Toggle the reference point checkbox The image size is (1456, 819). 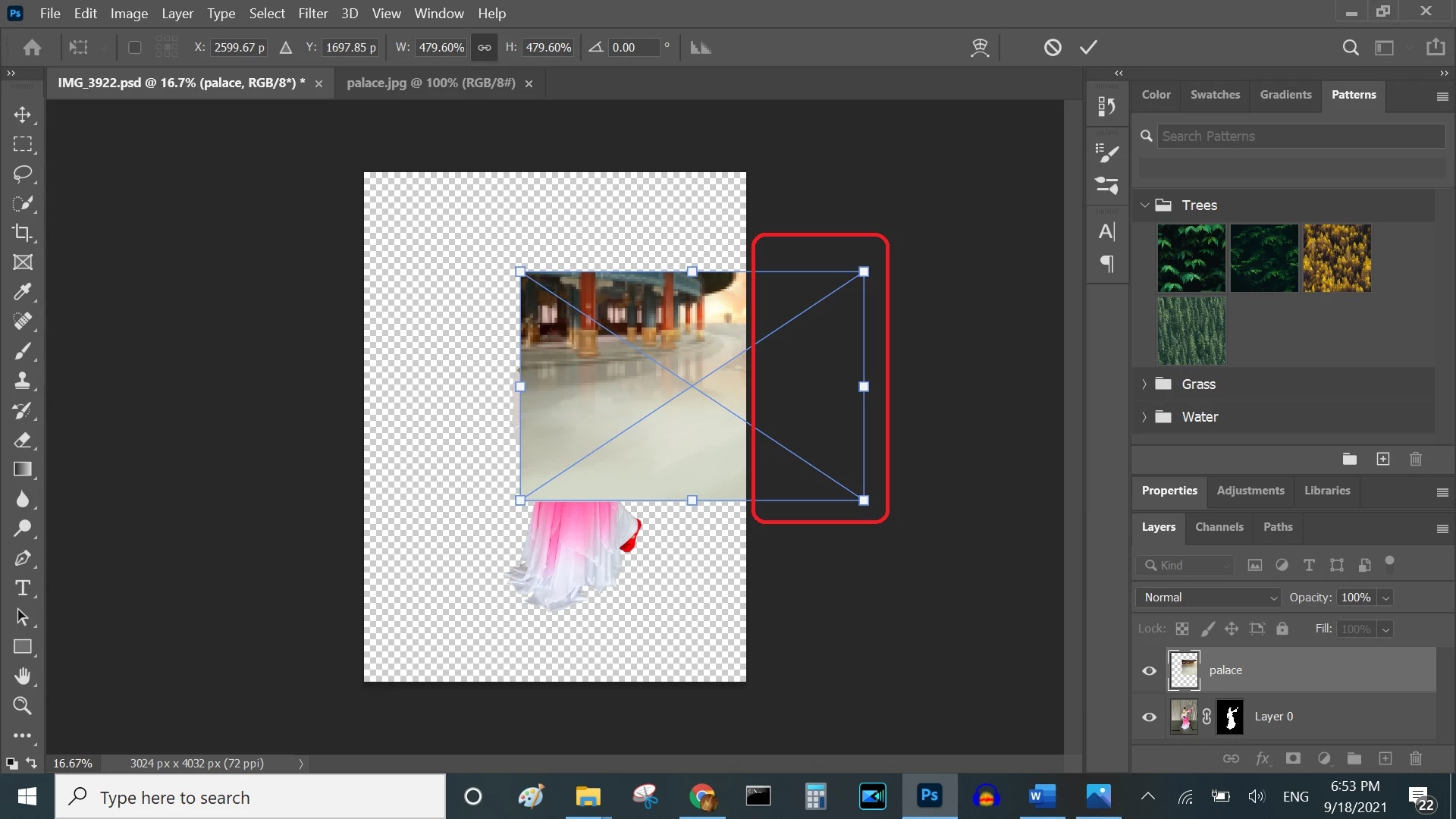pyautogui.click(x=134, y=47)
